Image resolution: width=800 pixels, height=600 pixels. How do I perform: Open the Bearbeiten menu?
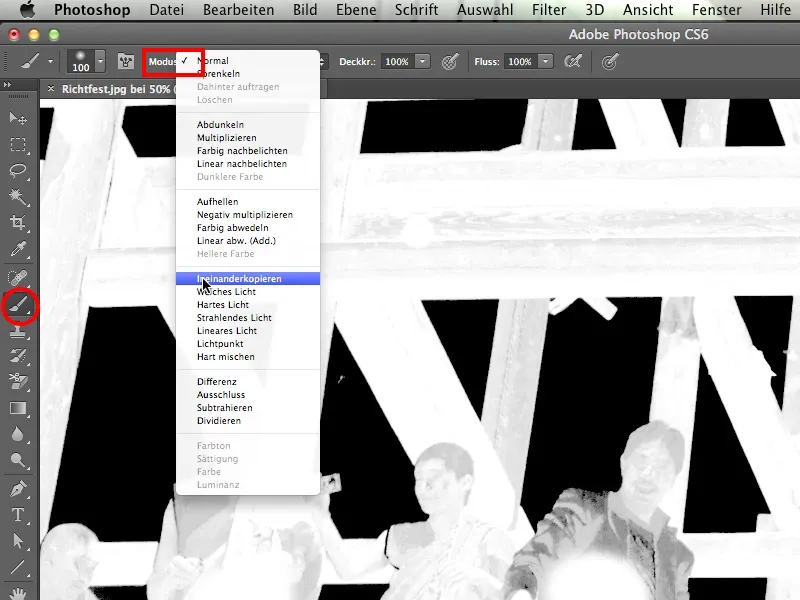(238, 10)
